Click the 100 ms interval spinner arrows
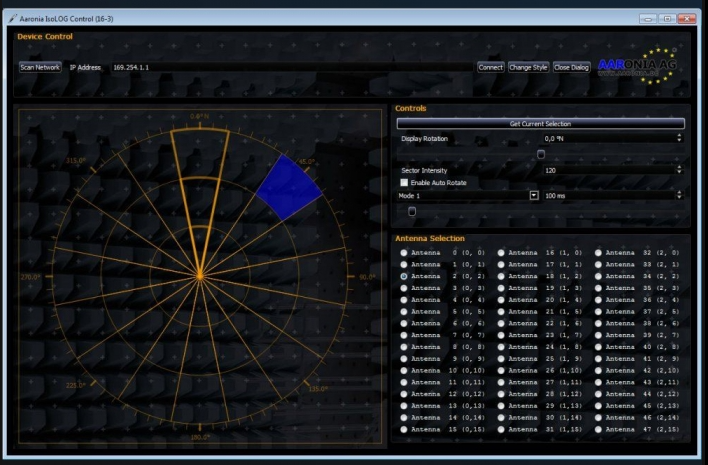708x465 pixels. (x=679, y=195)
